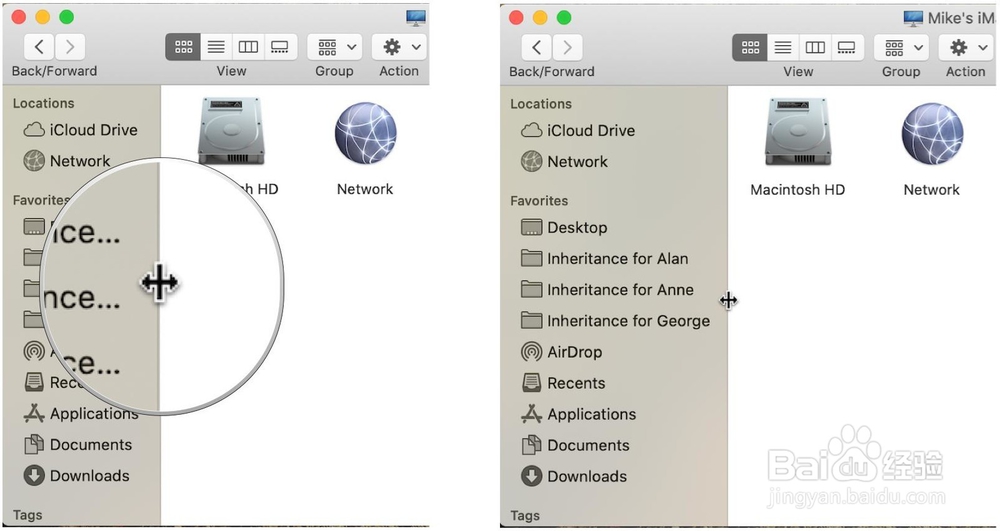
Task: Select Network in right window sidebar
Action: coord(564,161)
